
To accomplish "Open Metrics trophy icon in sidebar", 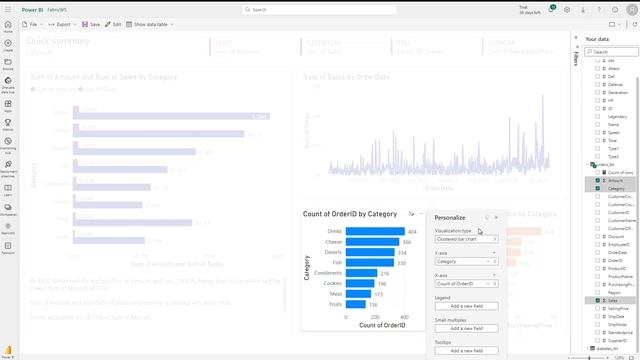I will pyautogui.click(x=8, y=125).
